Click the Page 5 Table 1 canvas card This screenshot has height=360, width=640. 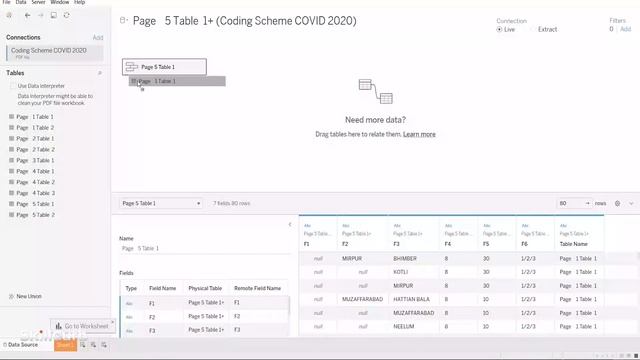tap(164, 67)
